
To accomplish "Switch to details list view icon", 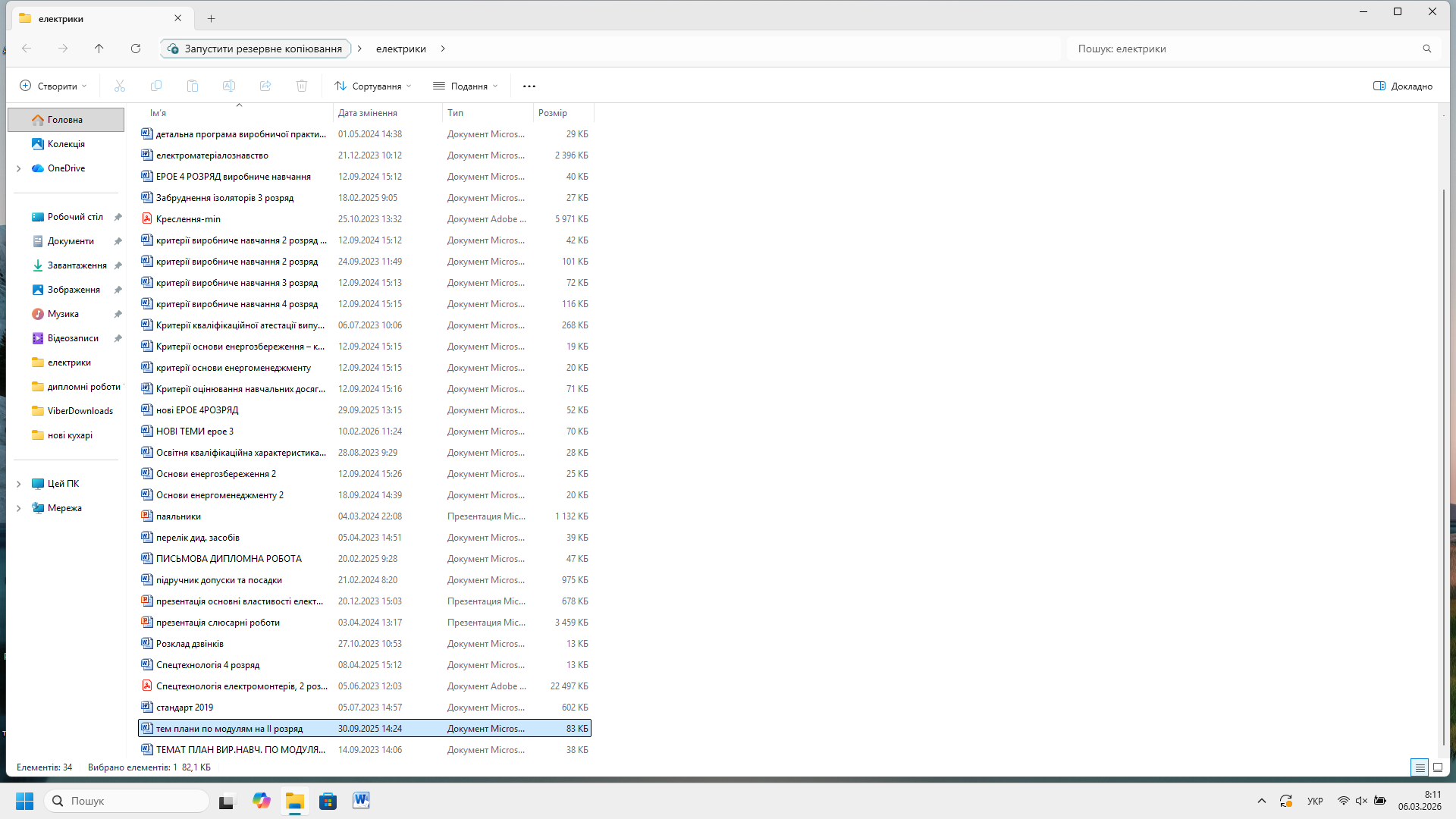I will 1420,767.
